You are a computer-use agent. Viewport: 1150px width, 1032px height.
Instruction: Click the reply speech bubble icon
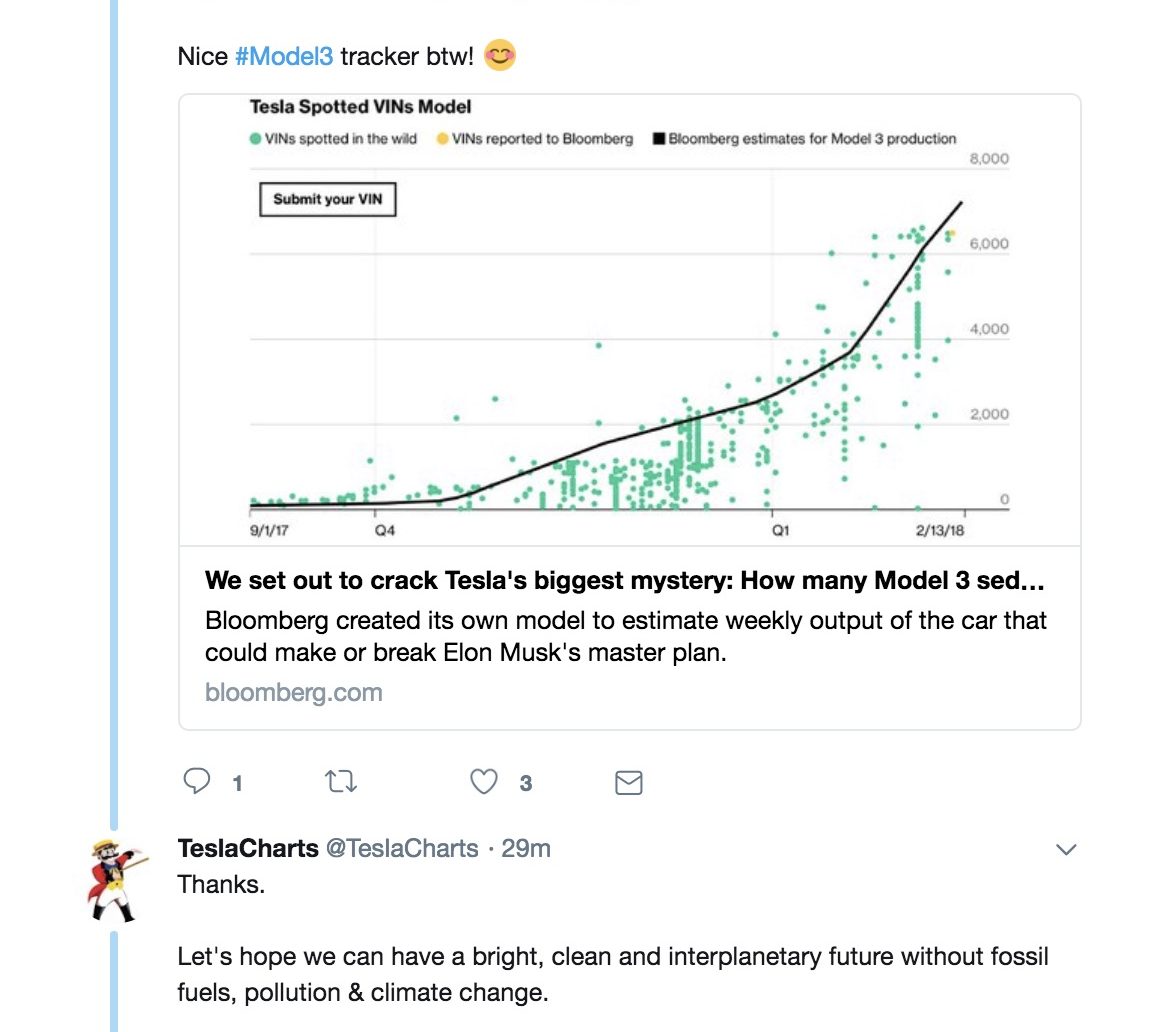click(x=197, y=781)
